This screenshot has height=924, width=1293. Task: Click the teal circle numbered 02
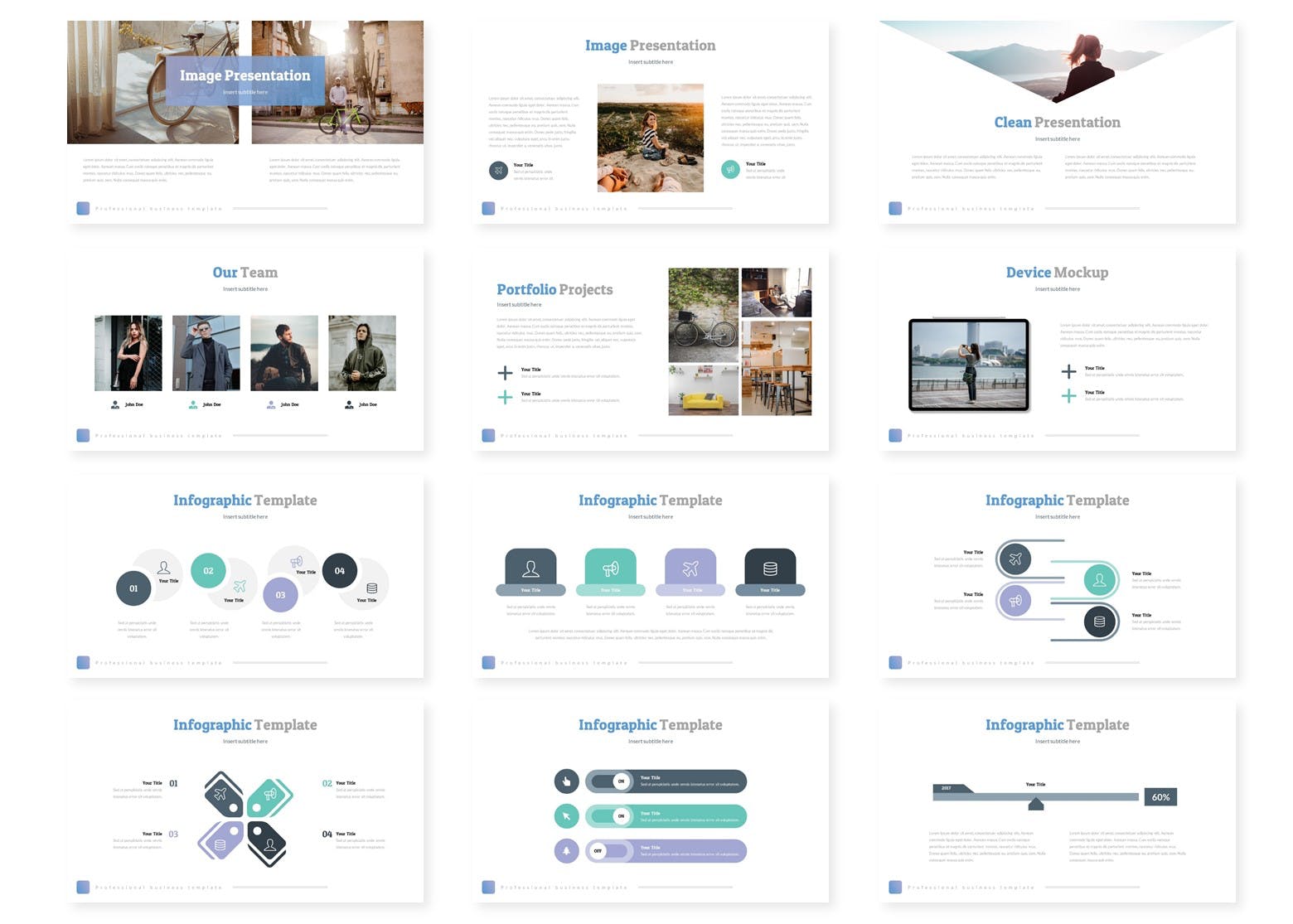pos(208,570)
